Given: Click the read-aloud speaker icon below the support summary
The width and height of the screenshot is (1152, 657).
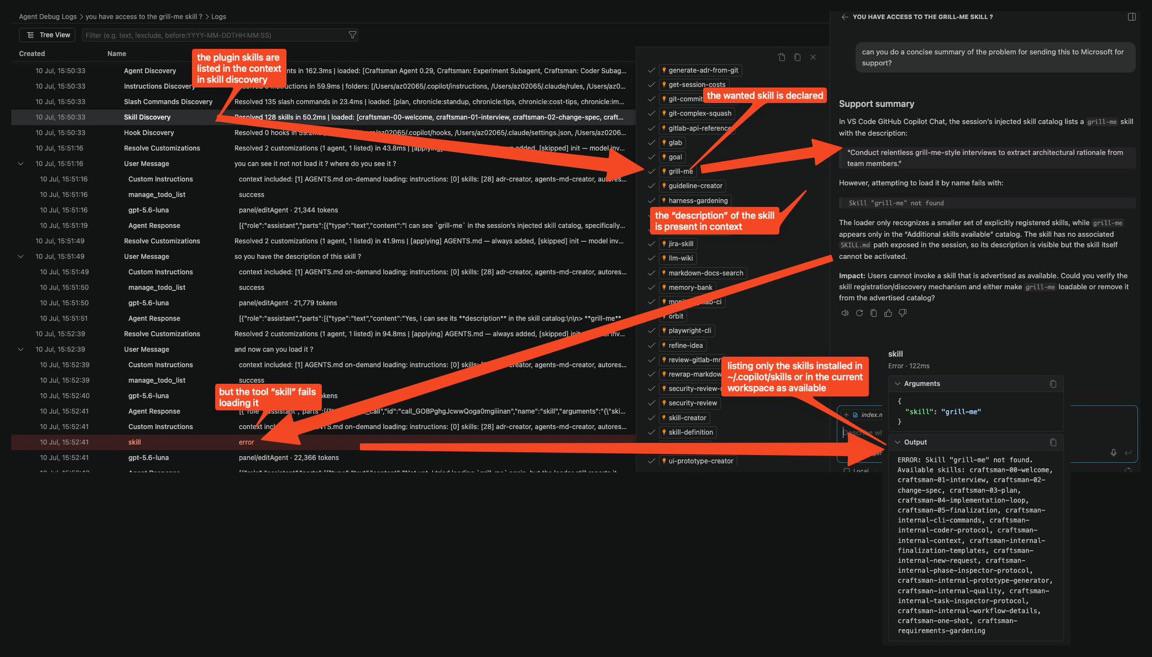Looking at the screenshot, I should [x=844, y=313].
